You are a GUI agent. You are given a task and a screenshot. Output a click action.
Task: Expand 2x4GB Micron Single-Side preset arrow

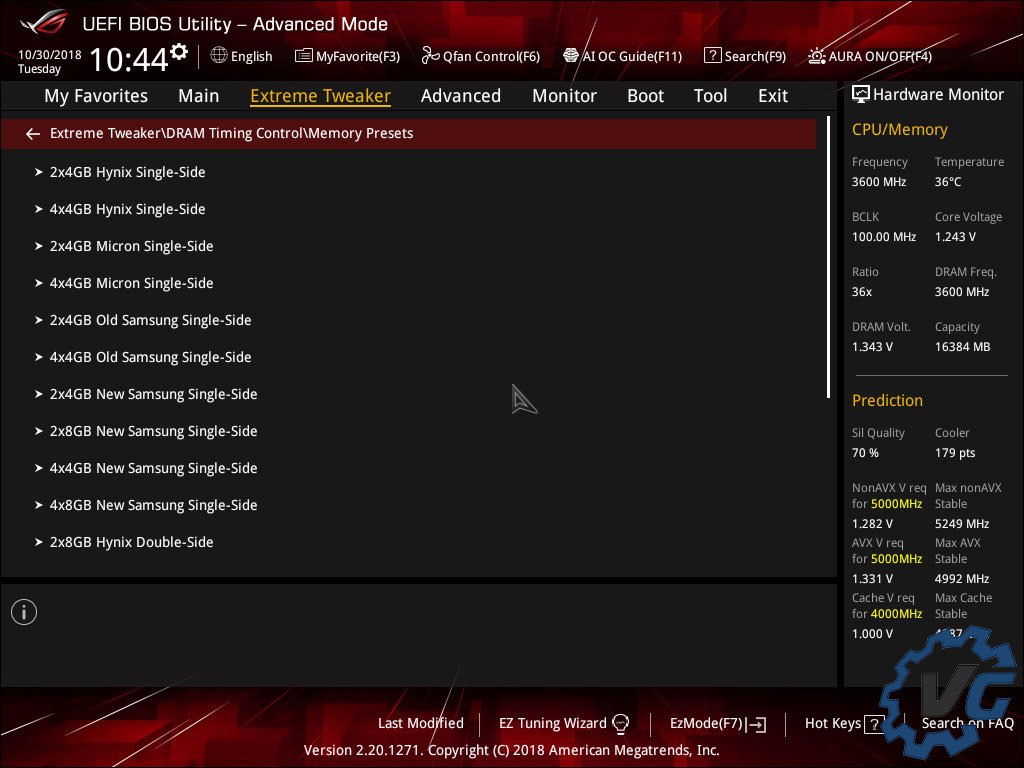pos(39,246)
